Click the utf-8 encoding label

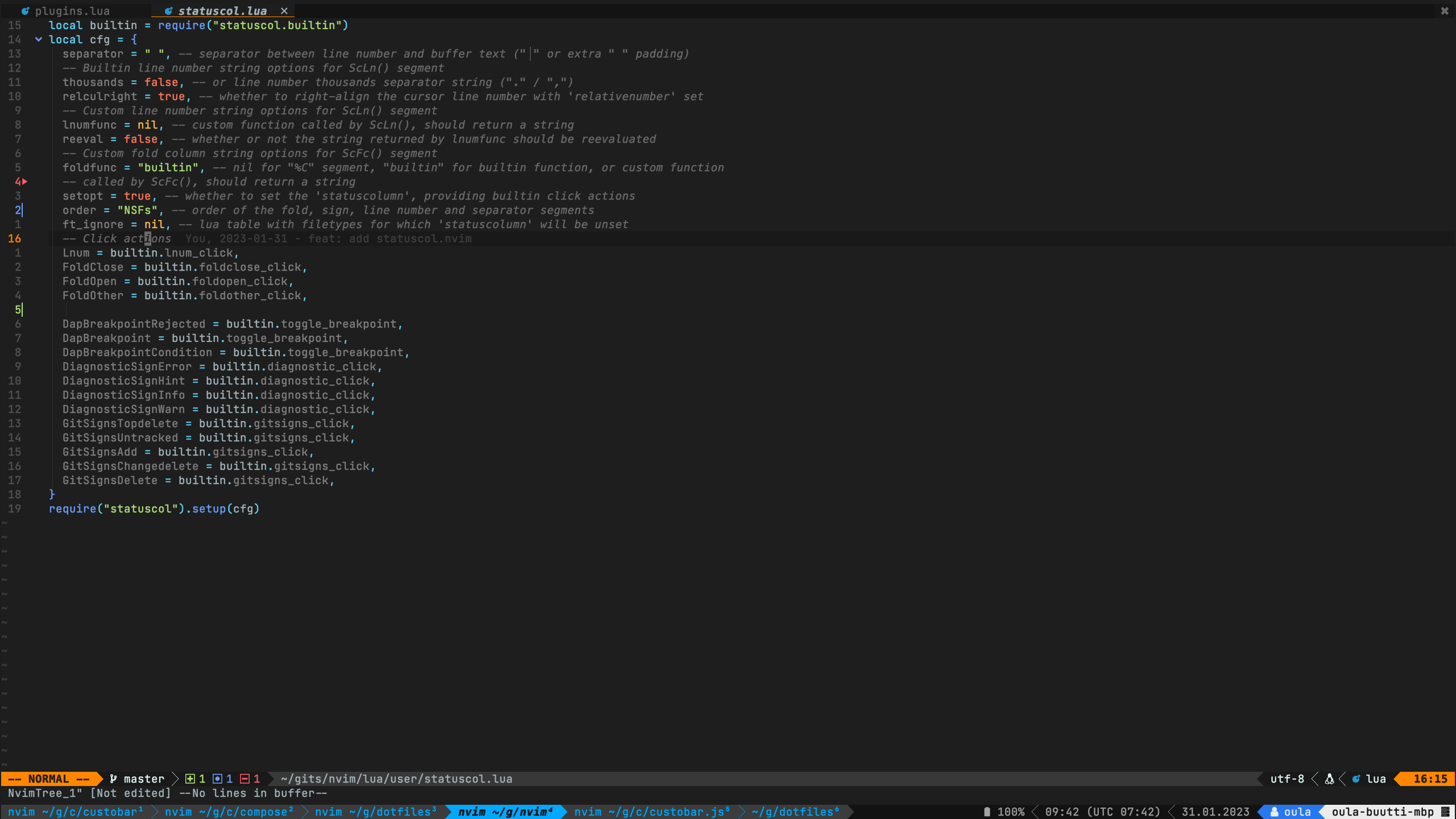click(1288, 779)
